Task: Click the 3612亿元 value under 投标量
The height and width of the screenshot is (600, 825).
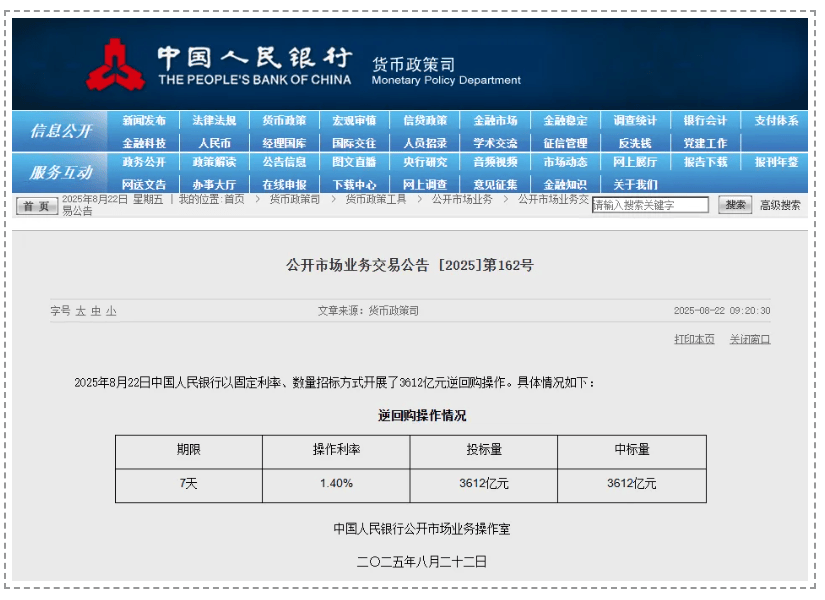Action: 484,483
